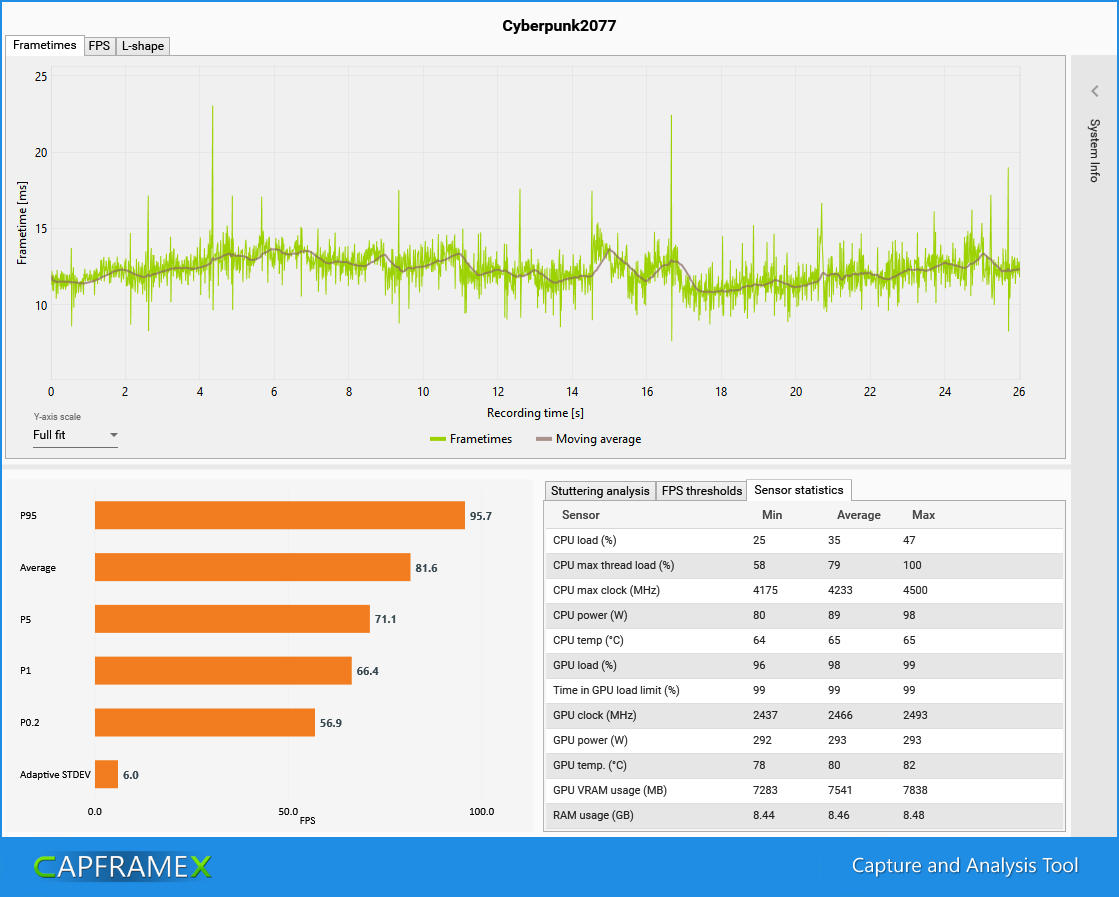This screenshot has height=897, width=1119.
Task: Select the CPU load (%) row
Action: click(804, 540)
